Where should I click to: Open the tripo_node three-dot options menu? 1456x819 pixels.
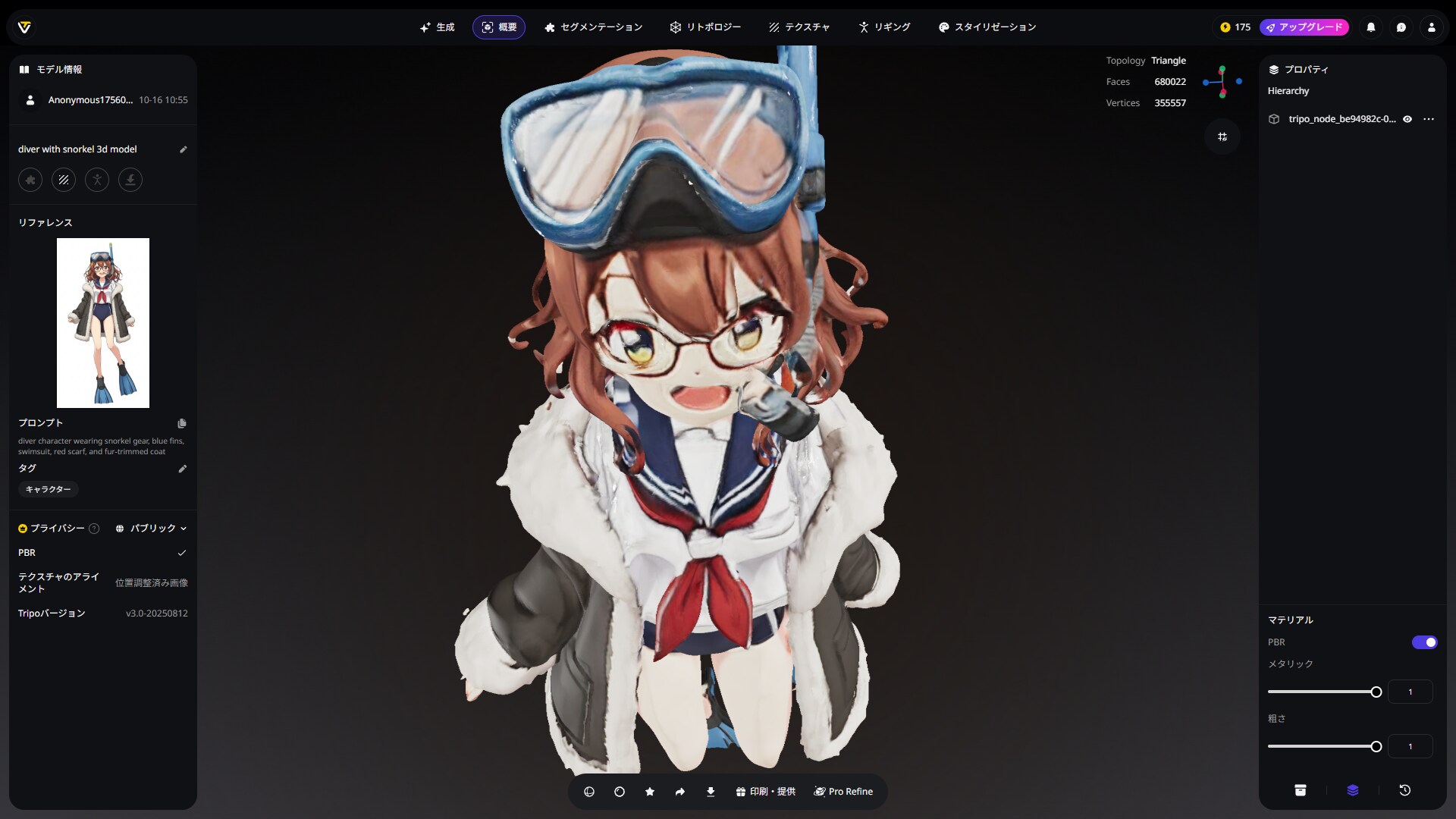(x=1429, y=119)
